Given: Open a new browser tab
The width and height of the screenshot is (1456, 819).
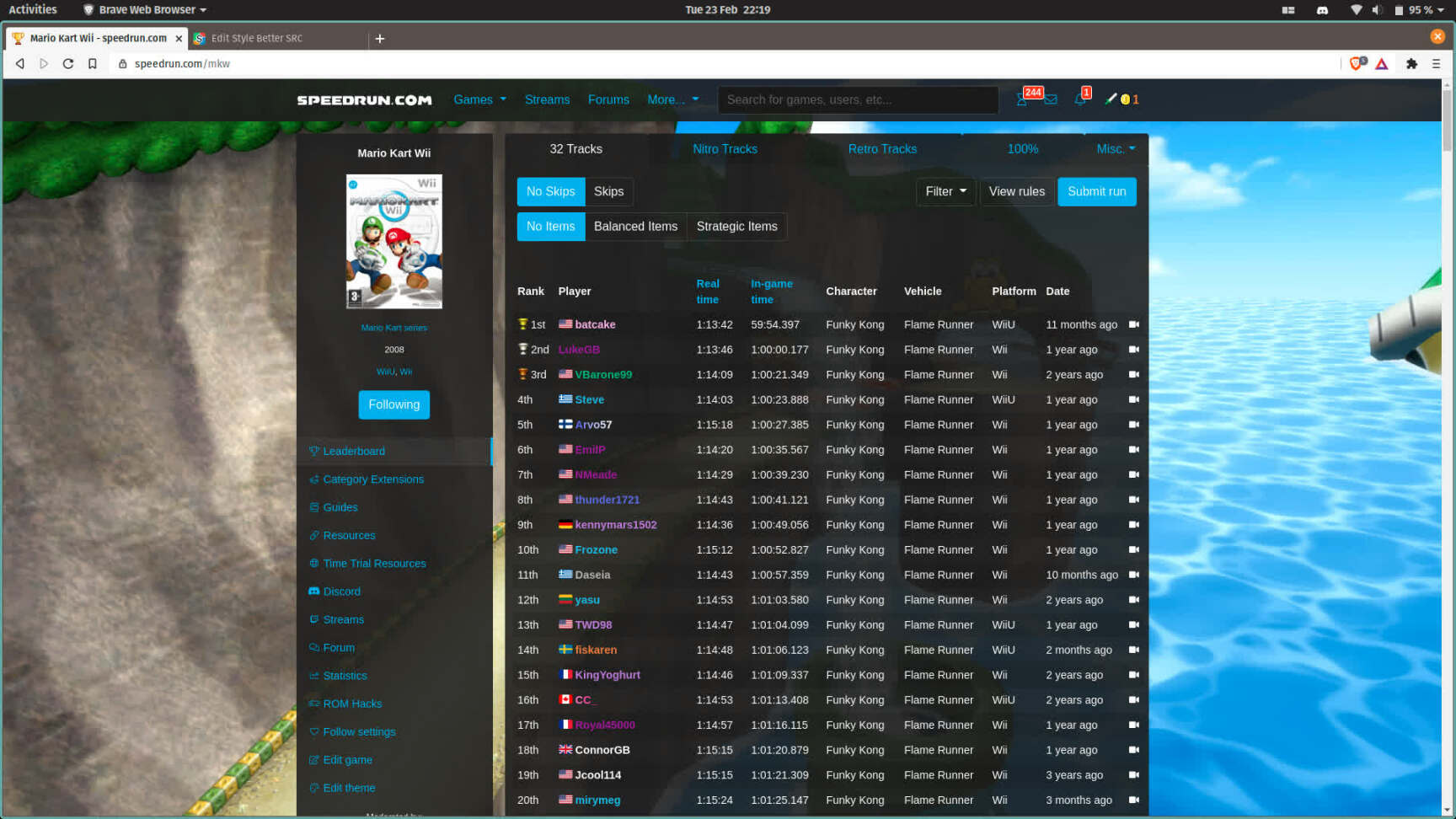Looking at the screenshot, I should pos(380,39).
